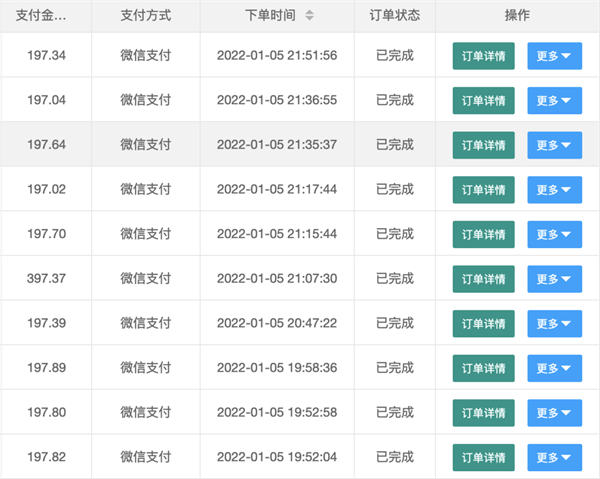The width and height of the screenshot is (600, 479).
Task: Open 更多 dropdown for order at 19:52:04
Action: [x=554, y=457]
